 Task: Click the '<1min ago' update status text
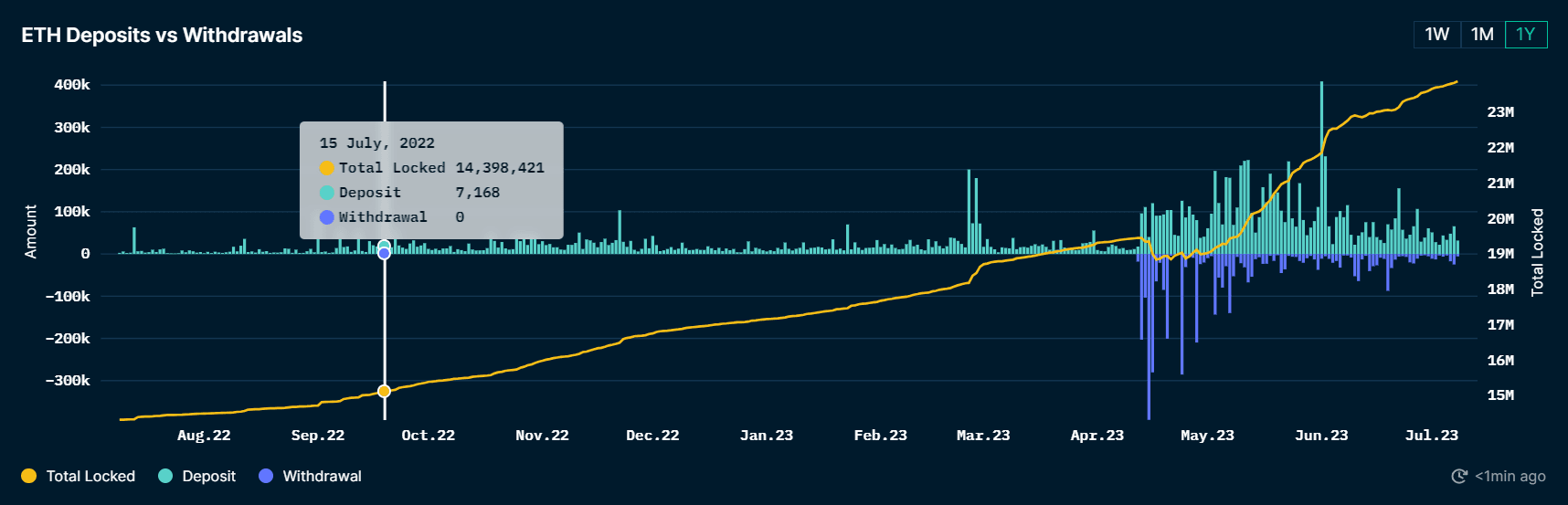pos(1510,476)
